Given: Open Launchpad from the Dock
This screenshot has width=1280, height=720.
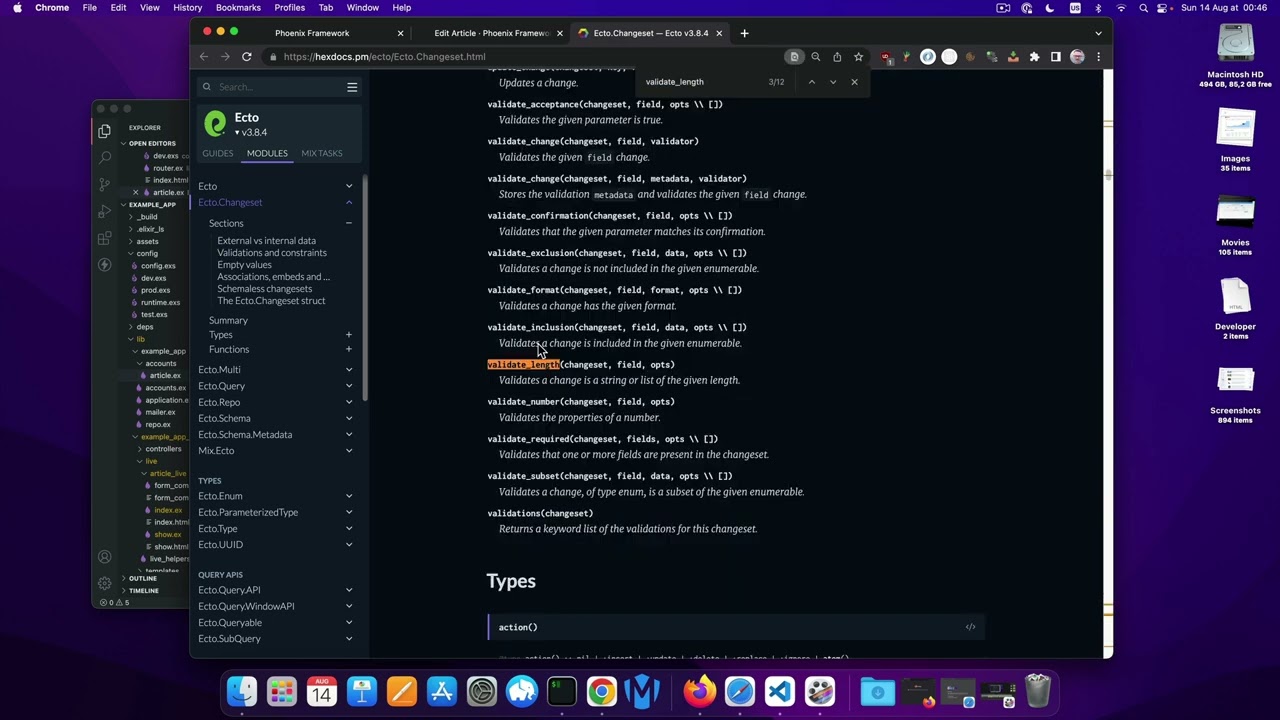Looking at the screenshot, I should (x=282, y=691).
